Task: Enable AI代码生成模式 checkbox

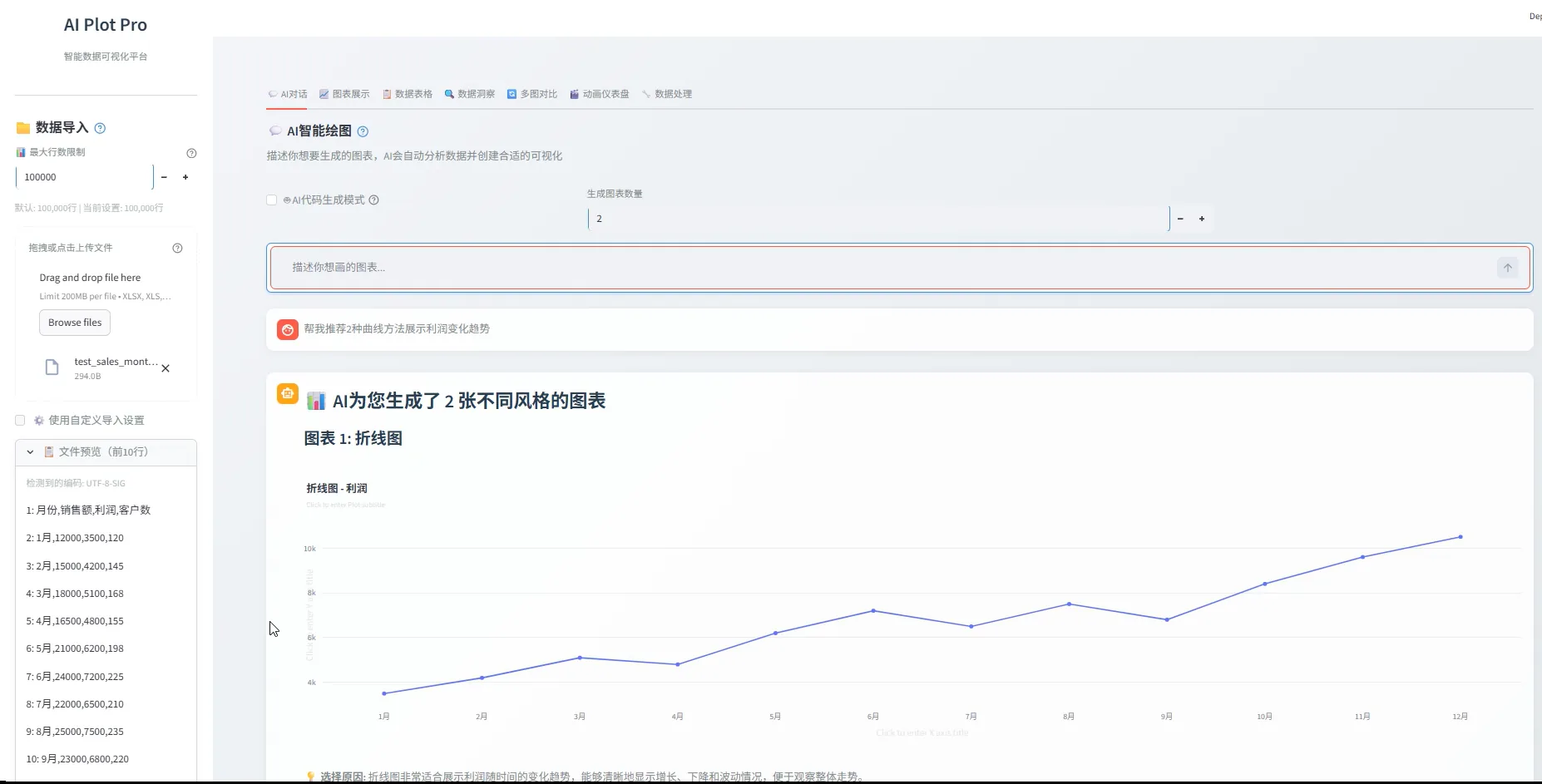Action: (x=272, y=200)
